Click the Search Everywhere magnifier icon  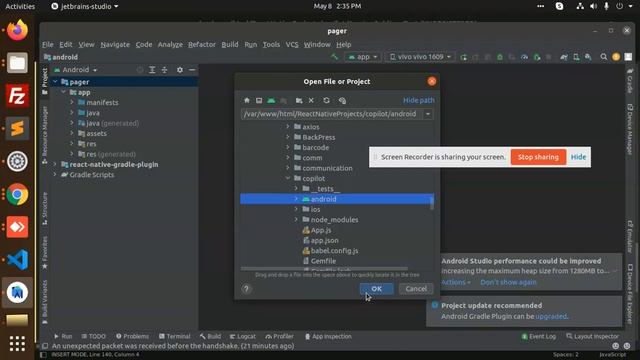pos(603,57)
